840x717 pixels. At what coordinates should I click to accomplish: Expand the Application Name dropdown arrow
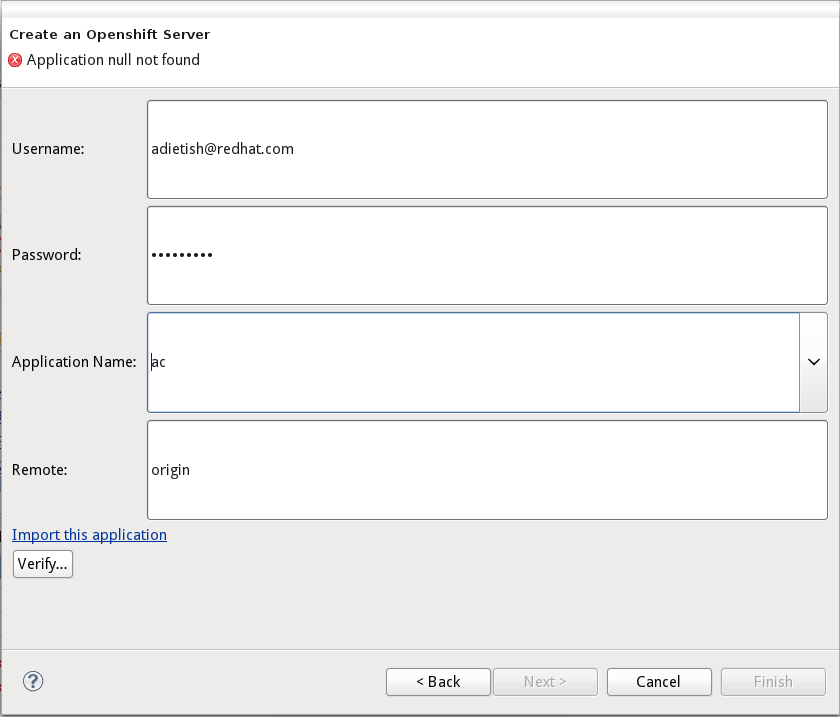[813, 362]
